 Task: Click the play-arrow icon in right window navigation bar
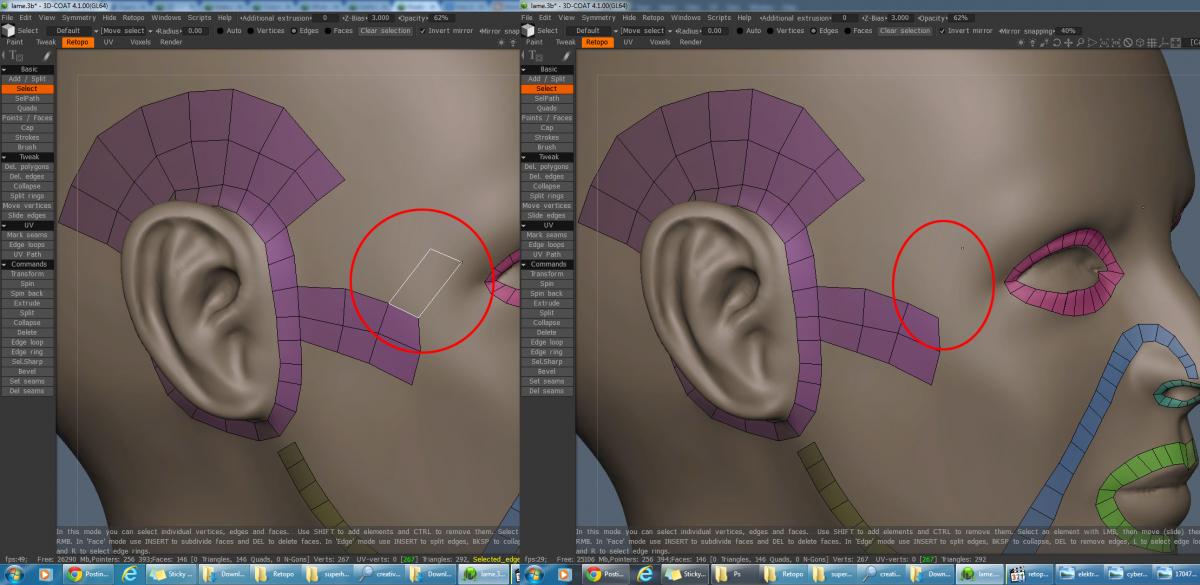[x=1092, y=43]
